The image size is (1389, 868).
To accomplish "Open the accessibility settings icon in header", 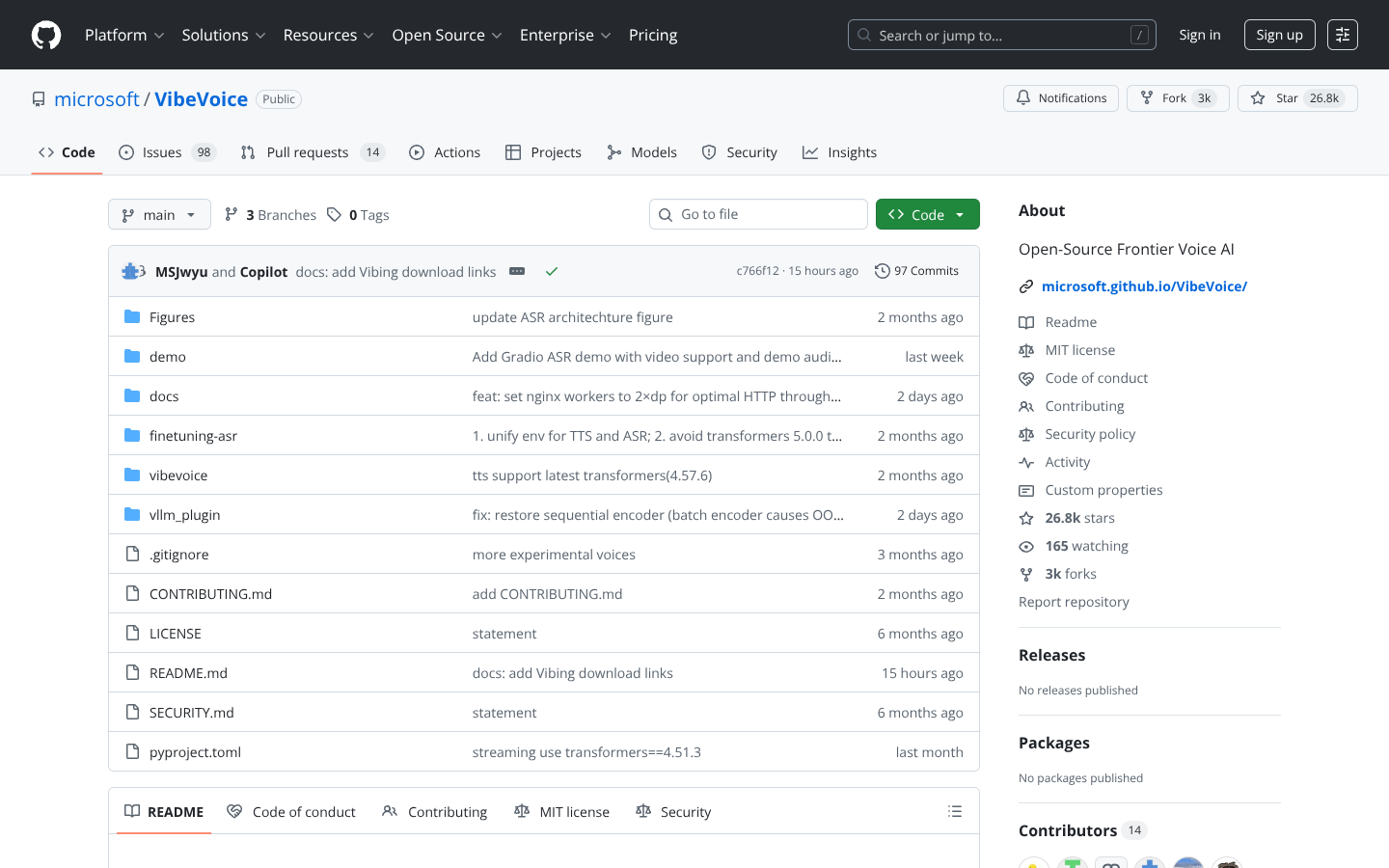I will coord(1342,35).
